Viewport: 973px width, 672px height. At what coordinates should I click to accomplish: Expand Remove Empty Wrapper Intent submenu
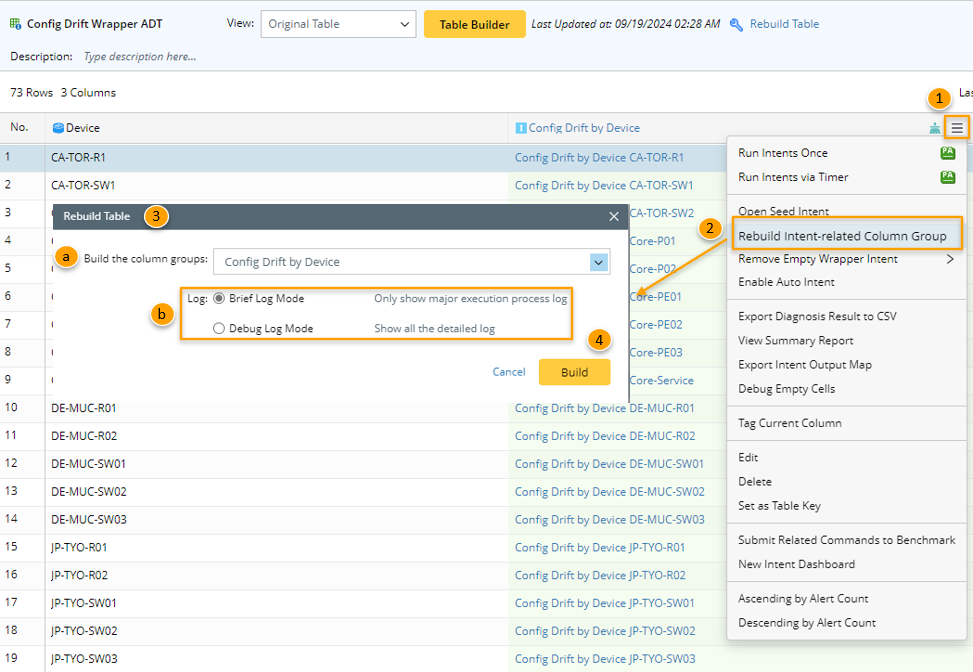949,259
